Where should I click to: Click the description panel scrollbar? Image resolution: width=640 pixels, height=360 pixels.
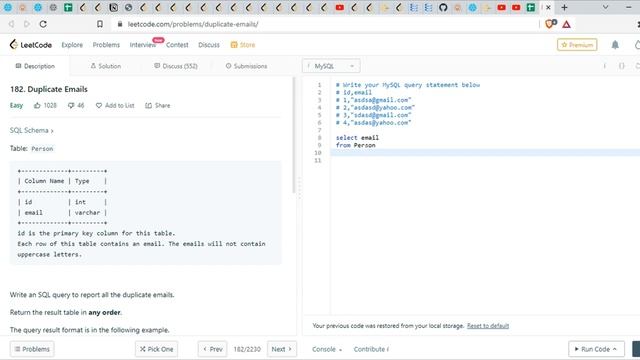click(x=293, y=135)
